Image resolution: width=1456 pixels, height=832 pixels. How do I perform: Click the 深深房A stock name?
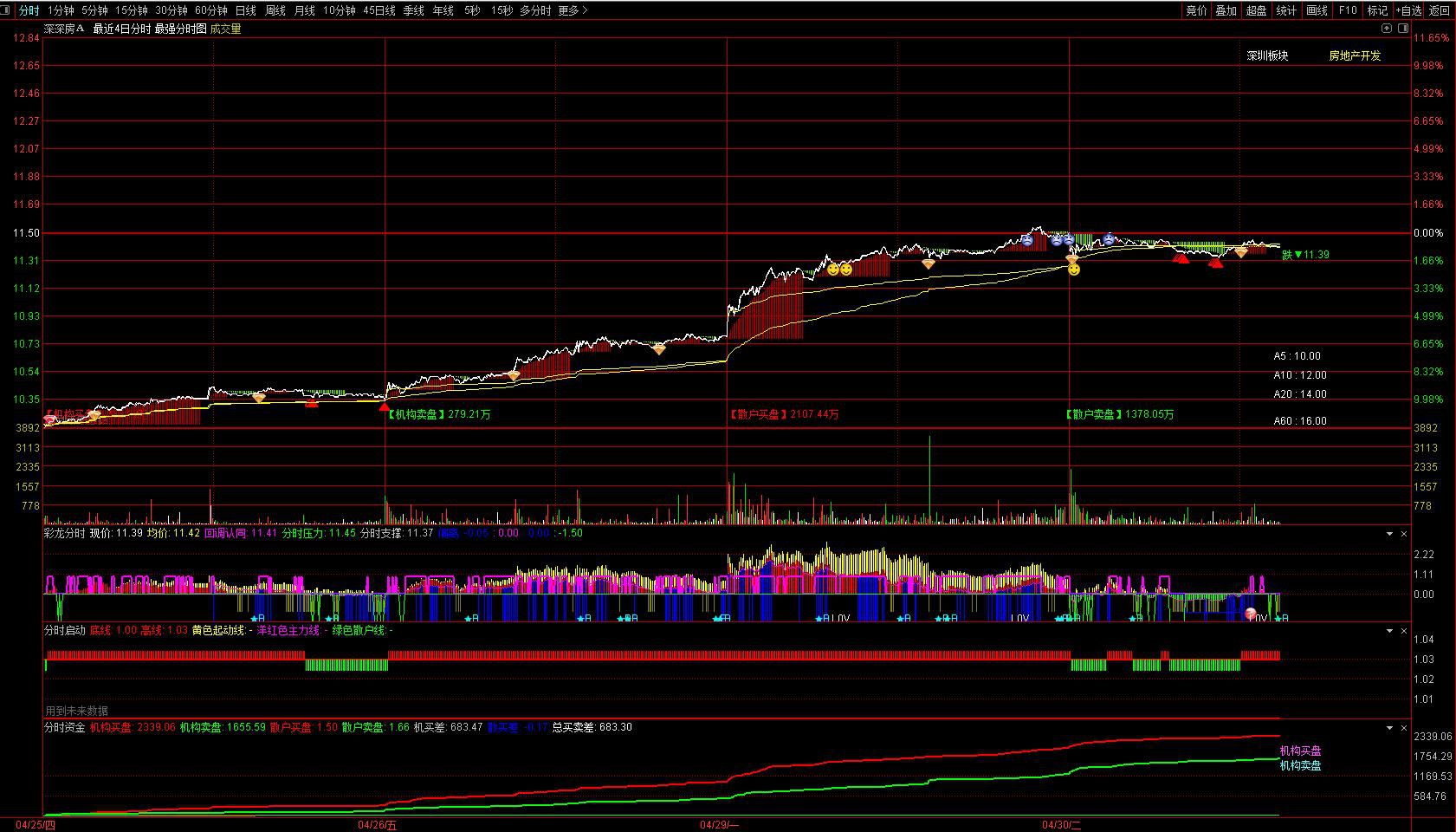pyautogui.click(x=65, y=29)
